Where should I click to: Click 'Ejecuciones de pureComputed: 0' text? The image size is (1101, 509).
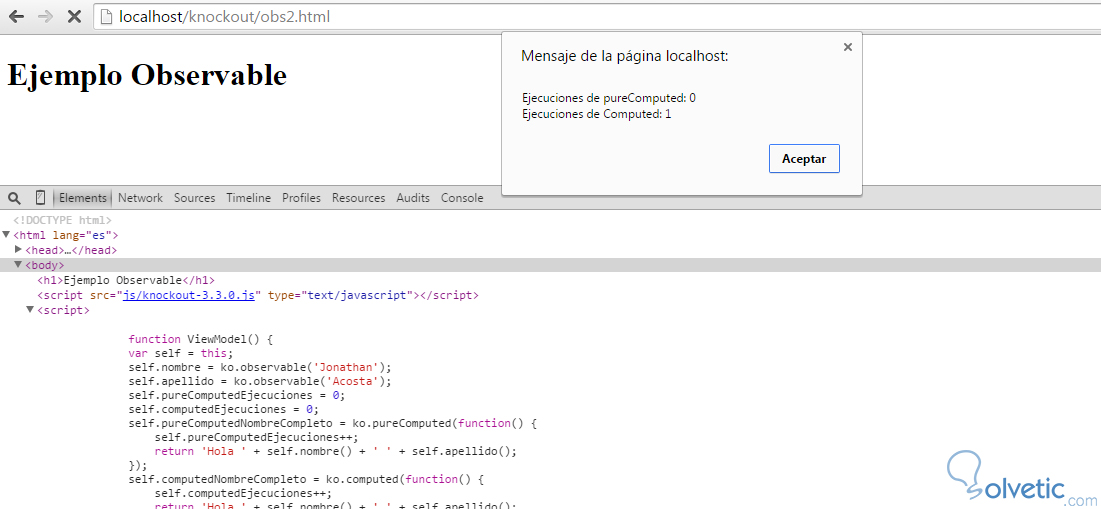pyautogui.click(x=609, y=98)
